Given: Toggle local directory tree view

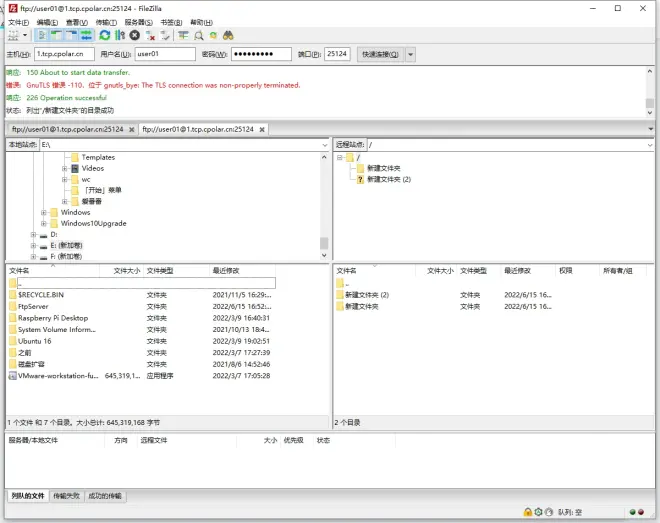Looking at the screenshot, I should (56, 35).
